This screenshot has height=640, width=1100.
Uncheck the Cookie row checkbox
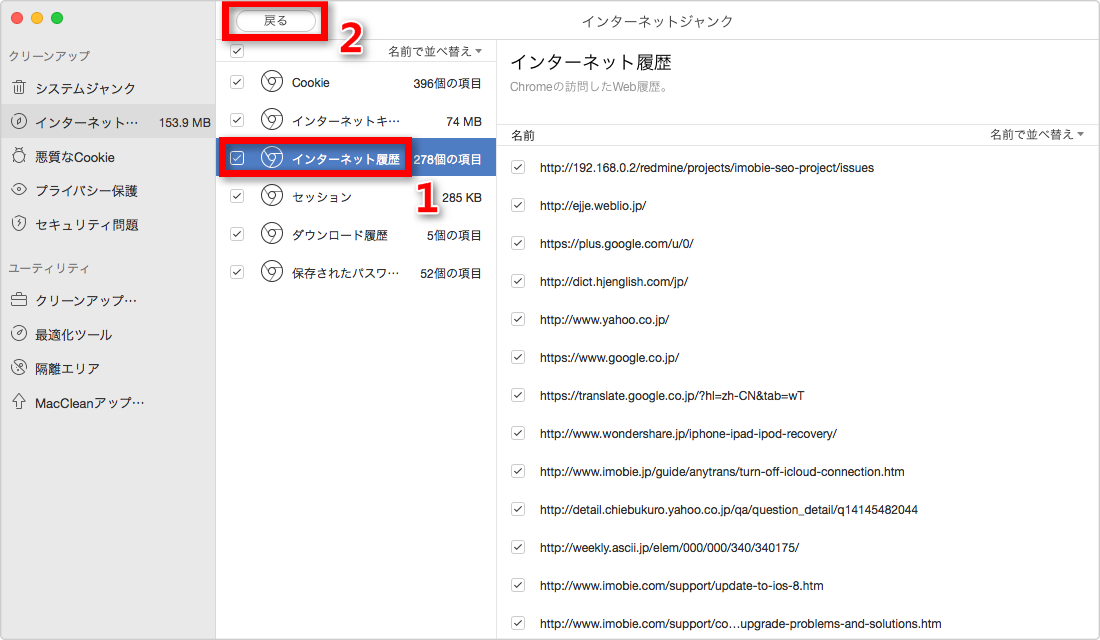pos(237,82)
